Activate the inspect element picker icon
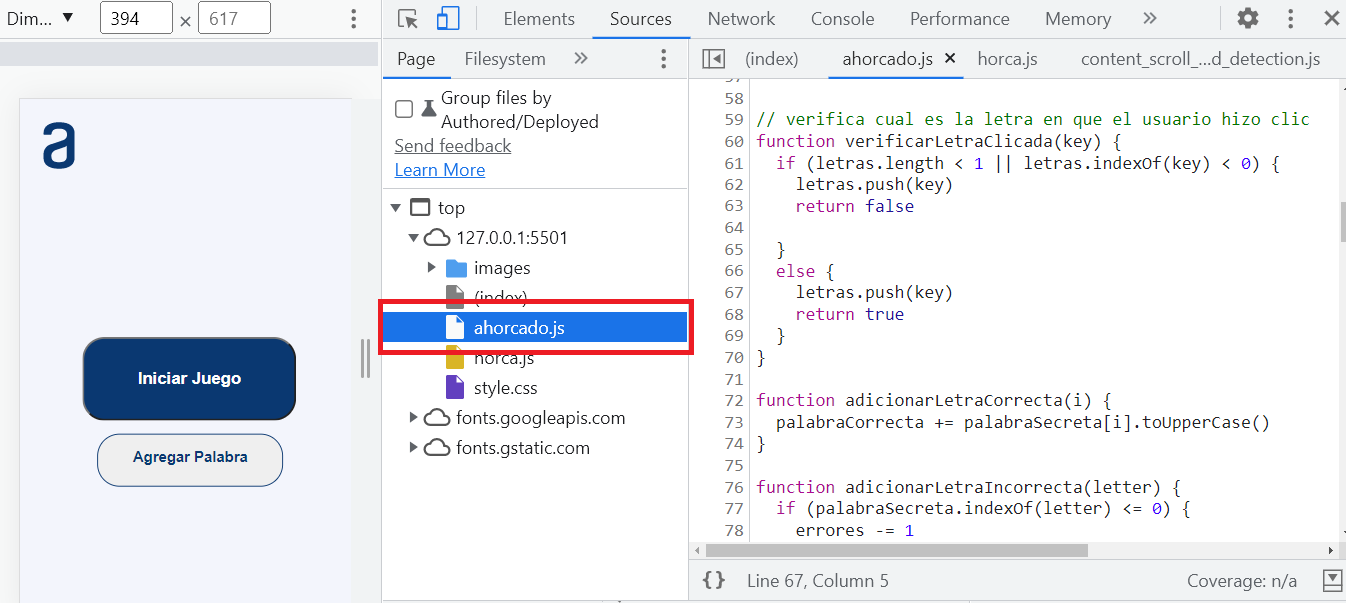The image size is (1346, 603). click(407, 19)
